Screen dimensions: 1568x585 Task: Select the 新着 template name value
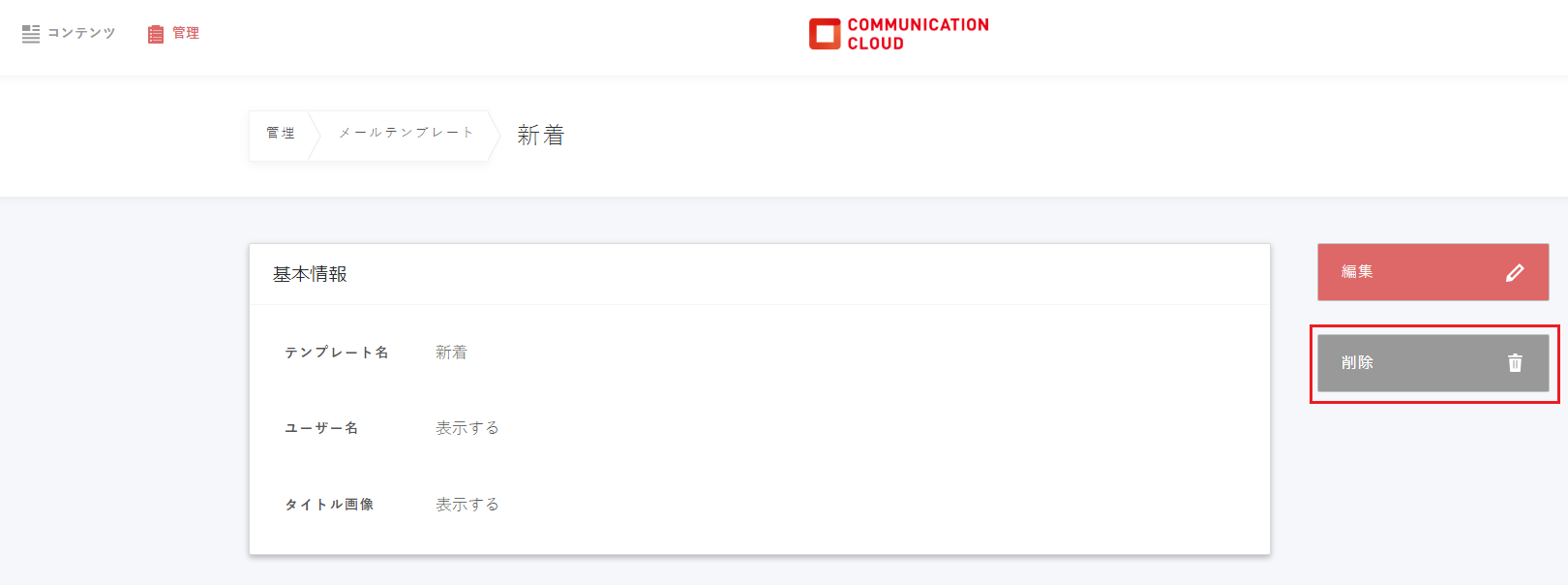coord(451,353)
